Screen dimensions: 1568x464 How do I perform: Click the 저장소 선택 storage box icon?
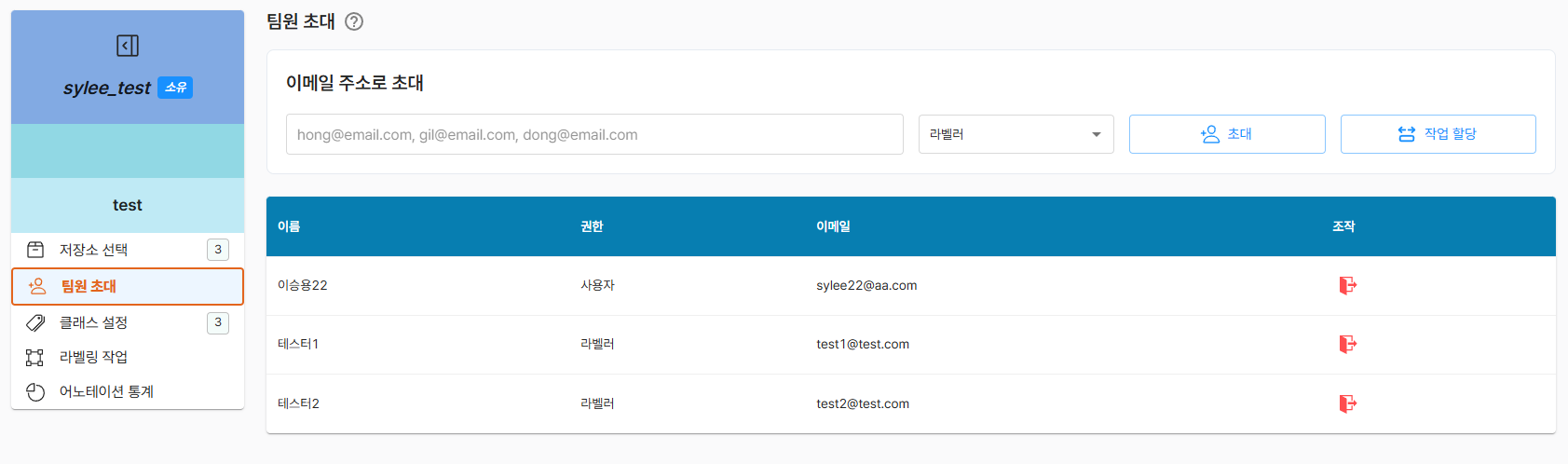35,250
